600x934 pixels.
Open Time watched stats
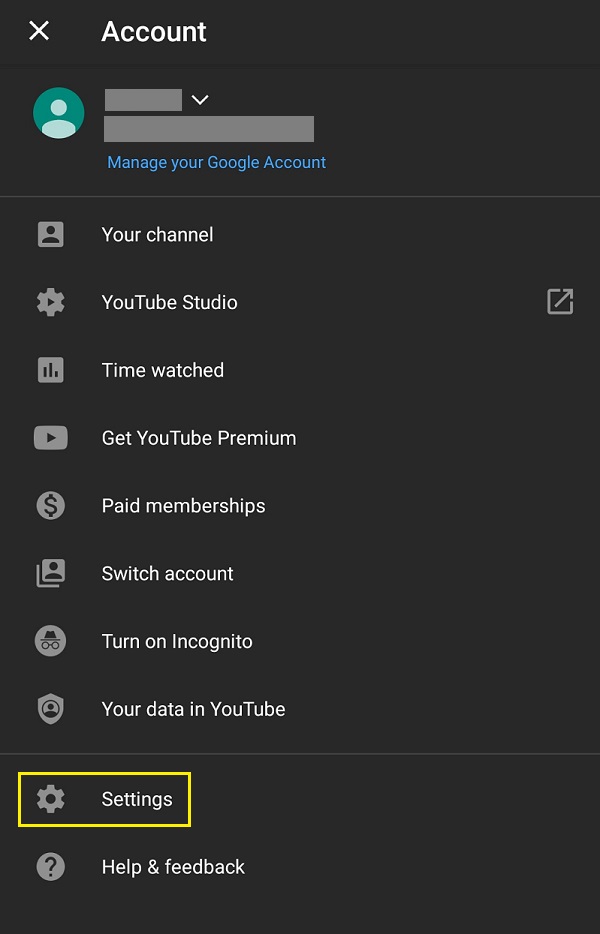[x=163, y=370]
